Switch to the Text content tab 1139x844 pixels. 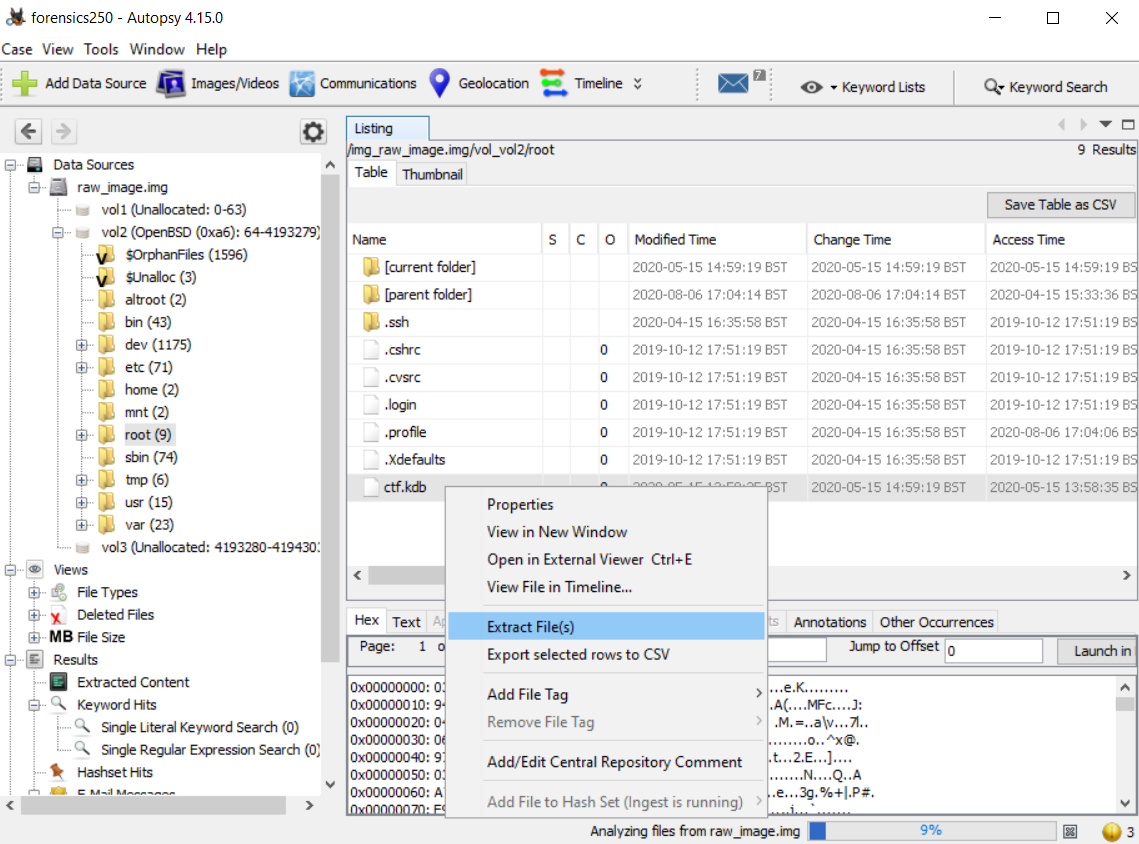click(406, 622)
